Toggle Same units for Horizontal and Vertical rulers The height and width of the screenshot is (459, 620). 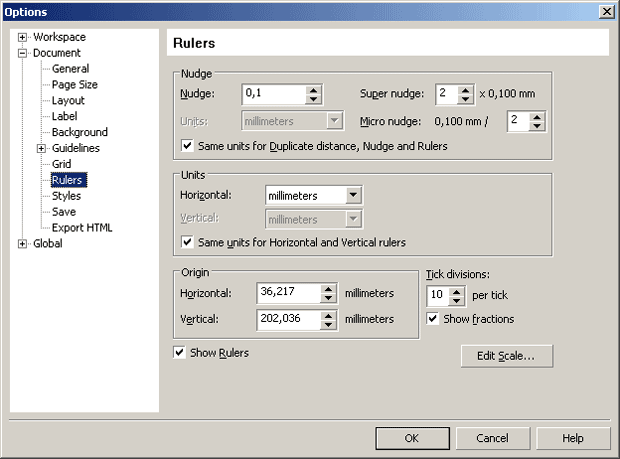pos(187,242)
